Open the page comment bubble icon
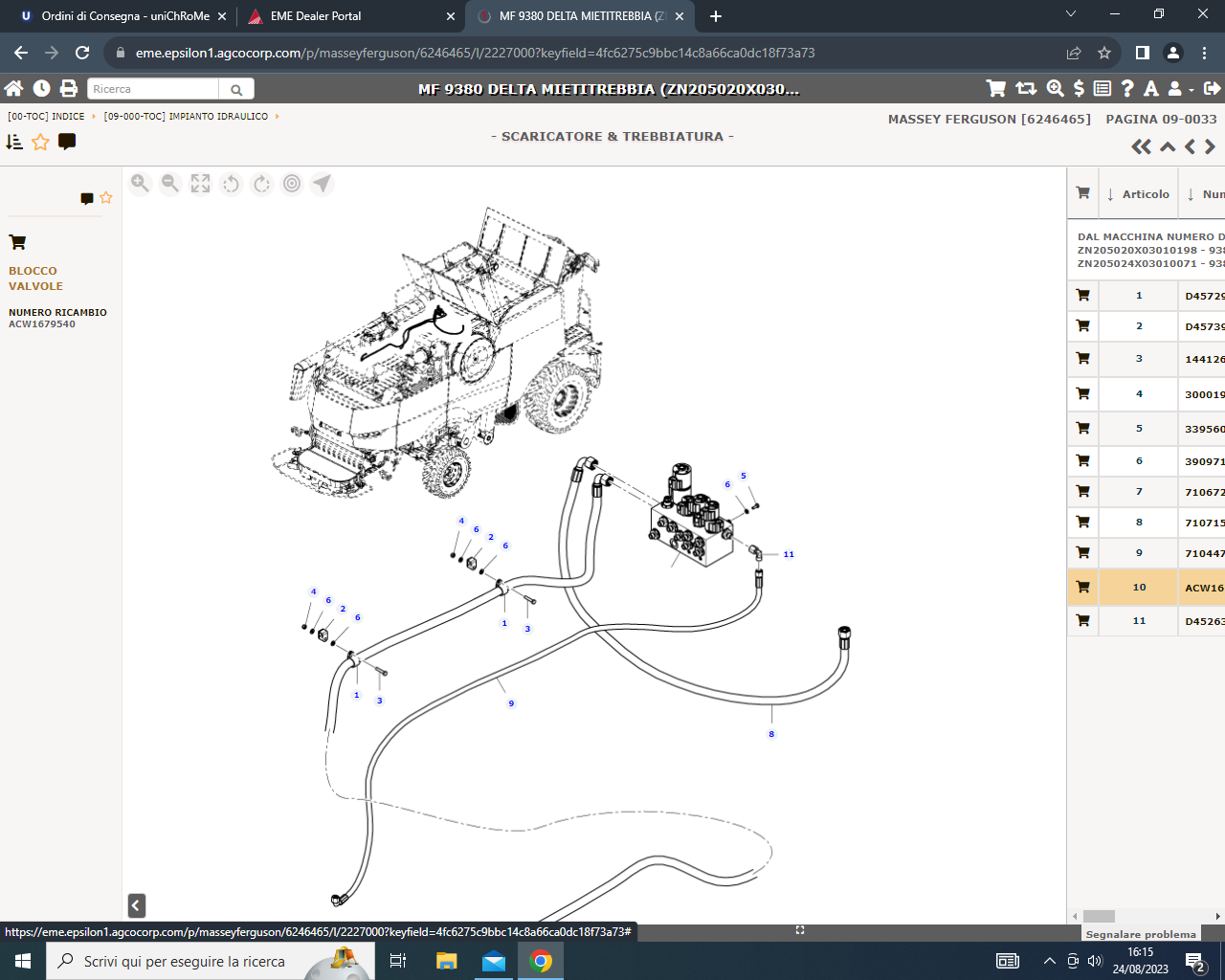The image size is (1225, 980). click(67, 142)
